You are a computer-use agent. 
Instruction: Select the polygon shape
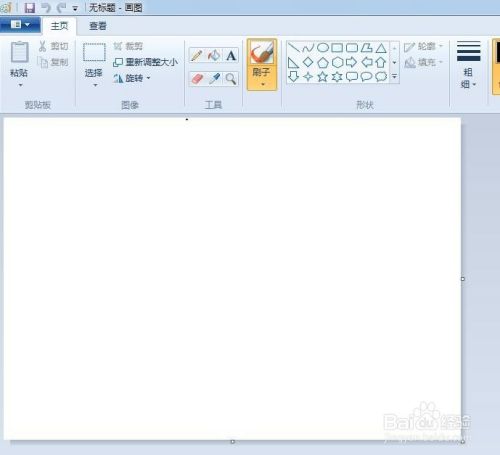point(367,48)
